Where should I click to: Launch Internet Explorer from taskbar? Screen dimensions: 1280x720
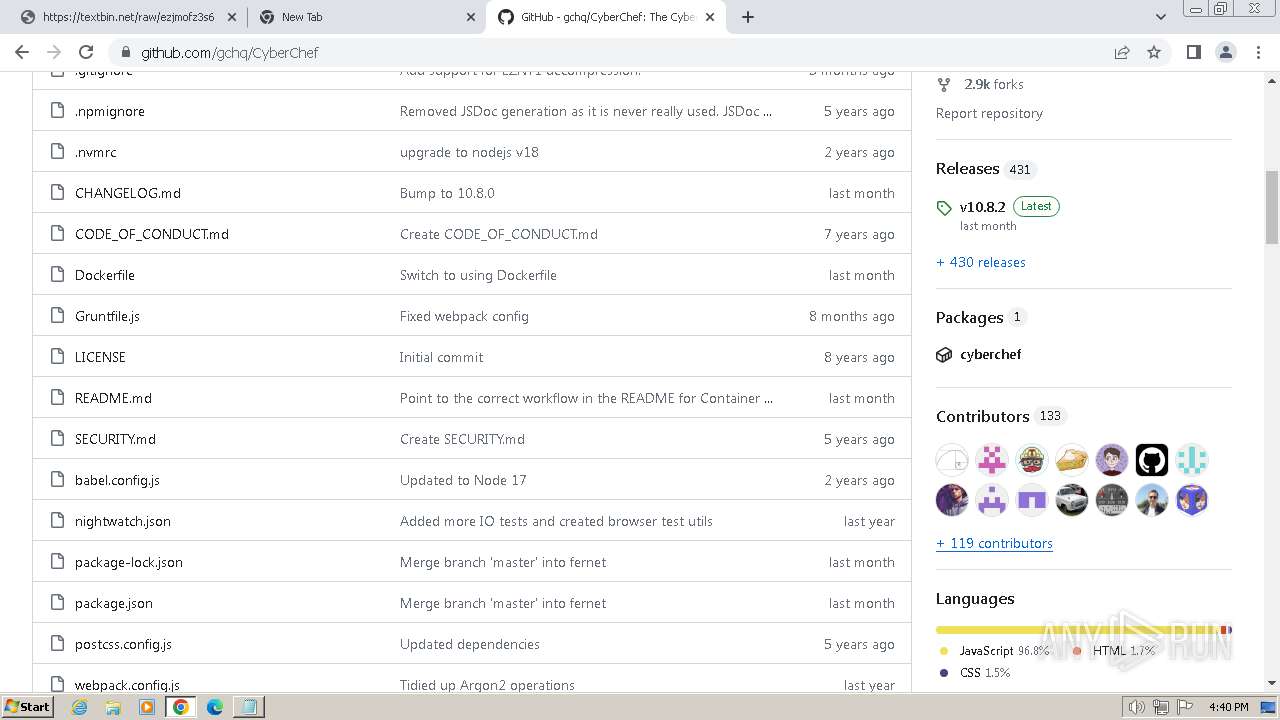click(x=79, y=707)
